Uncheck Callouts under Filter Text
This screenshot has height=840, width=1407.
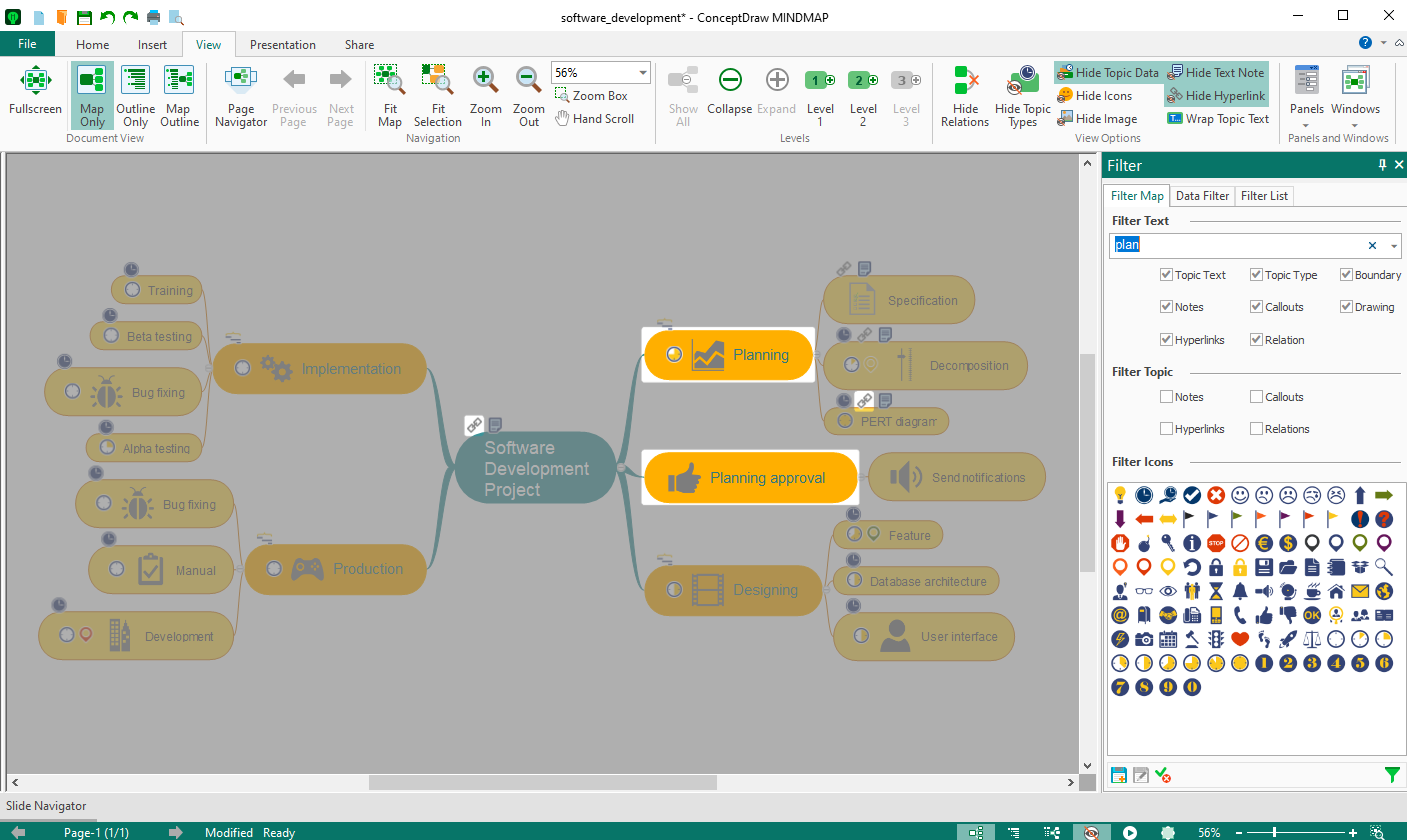point(1256,307)
